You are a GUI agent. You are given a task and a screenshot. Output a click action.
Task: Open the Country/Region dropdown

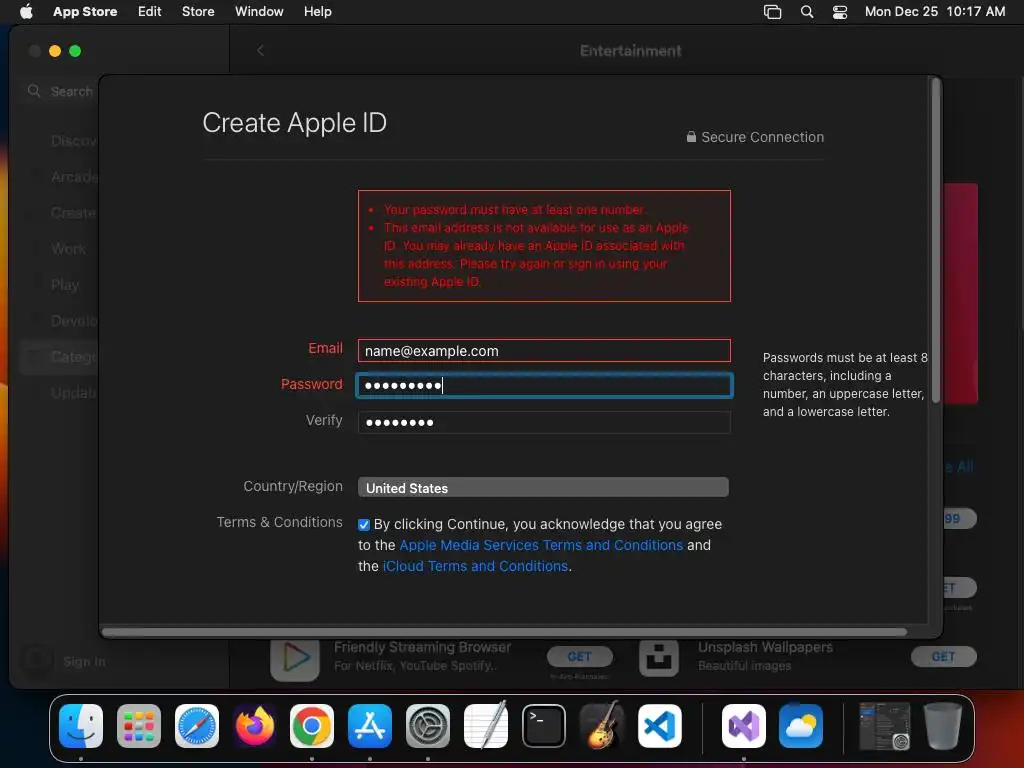(543, 487)
